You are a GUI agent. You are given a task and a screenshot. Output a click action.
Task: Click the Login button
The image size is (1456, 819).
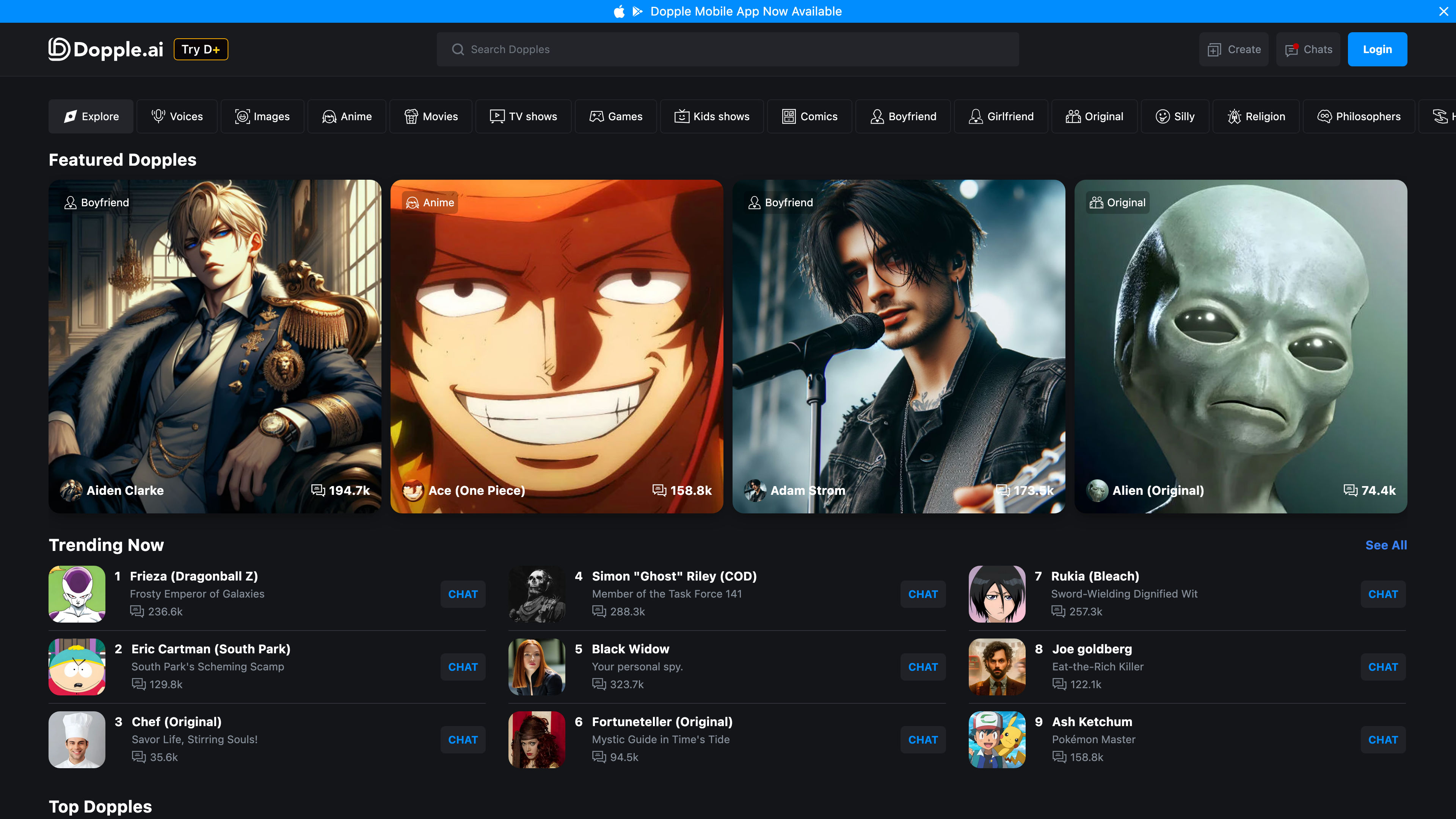[x=1378, y=49]
